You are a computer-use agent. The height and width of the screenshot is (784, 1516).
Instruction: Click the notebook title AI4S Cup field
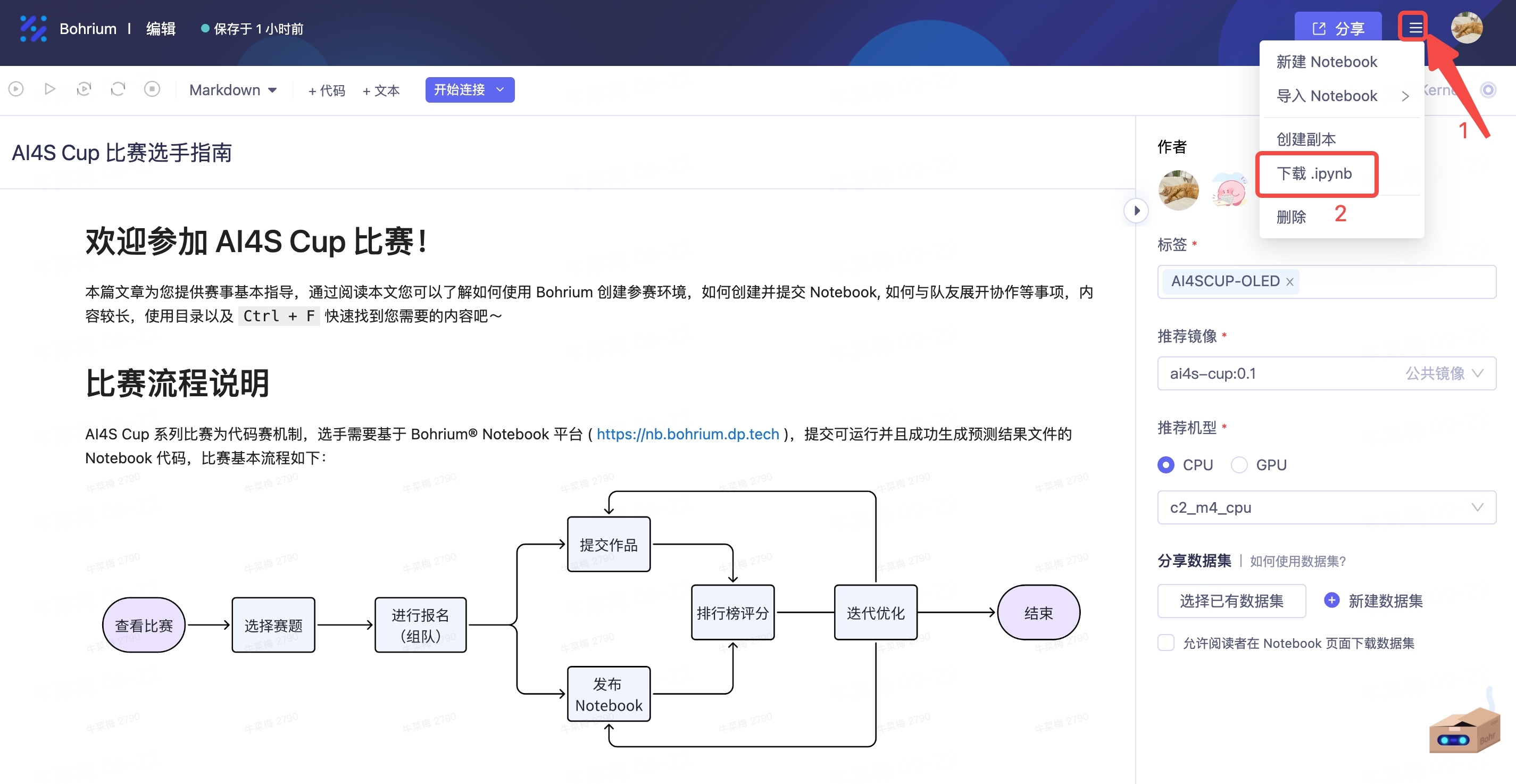pos(122,153)
